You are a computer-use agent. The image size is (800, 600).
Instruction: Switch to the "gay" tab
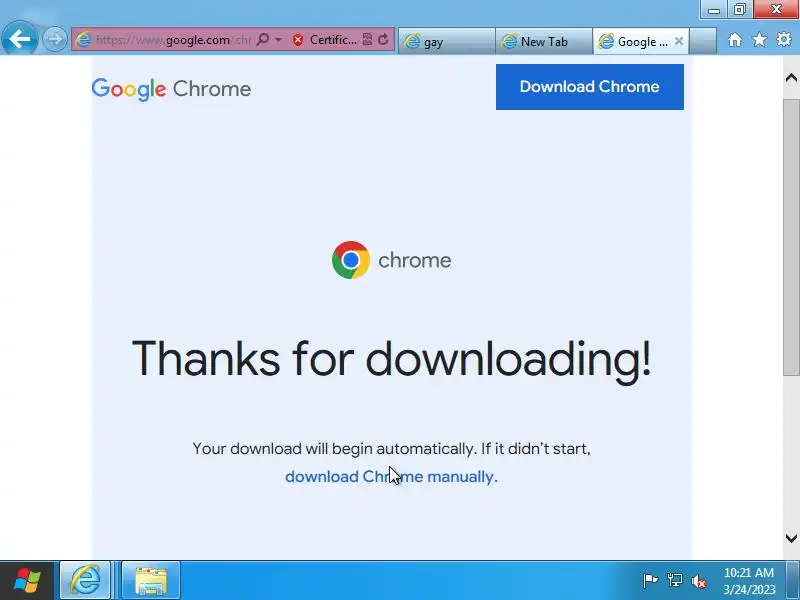tap(446, 41)
